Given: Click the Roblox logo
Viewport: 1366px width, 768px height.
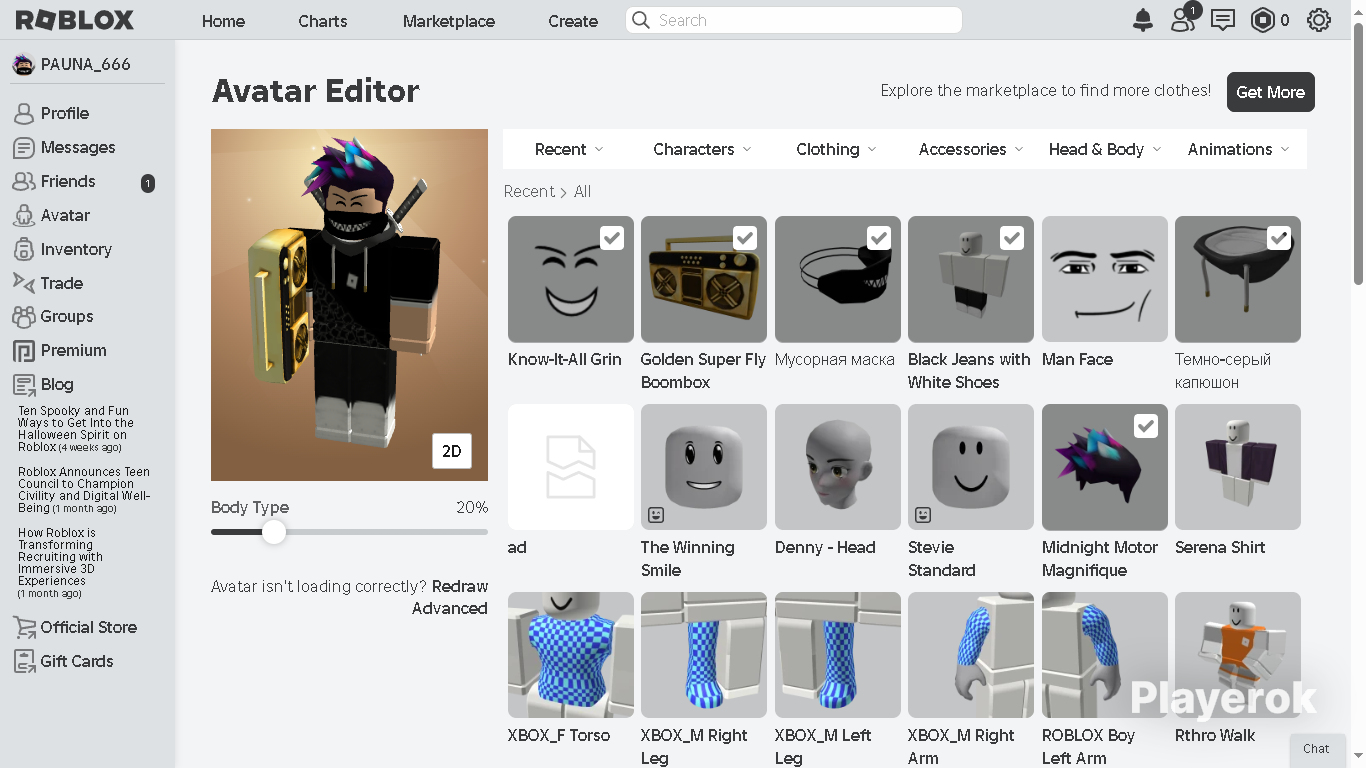Looking at the screenshot, I should click(x=75, y=20).
